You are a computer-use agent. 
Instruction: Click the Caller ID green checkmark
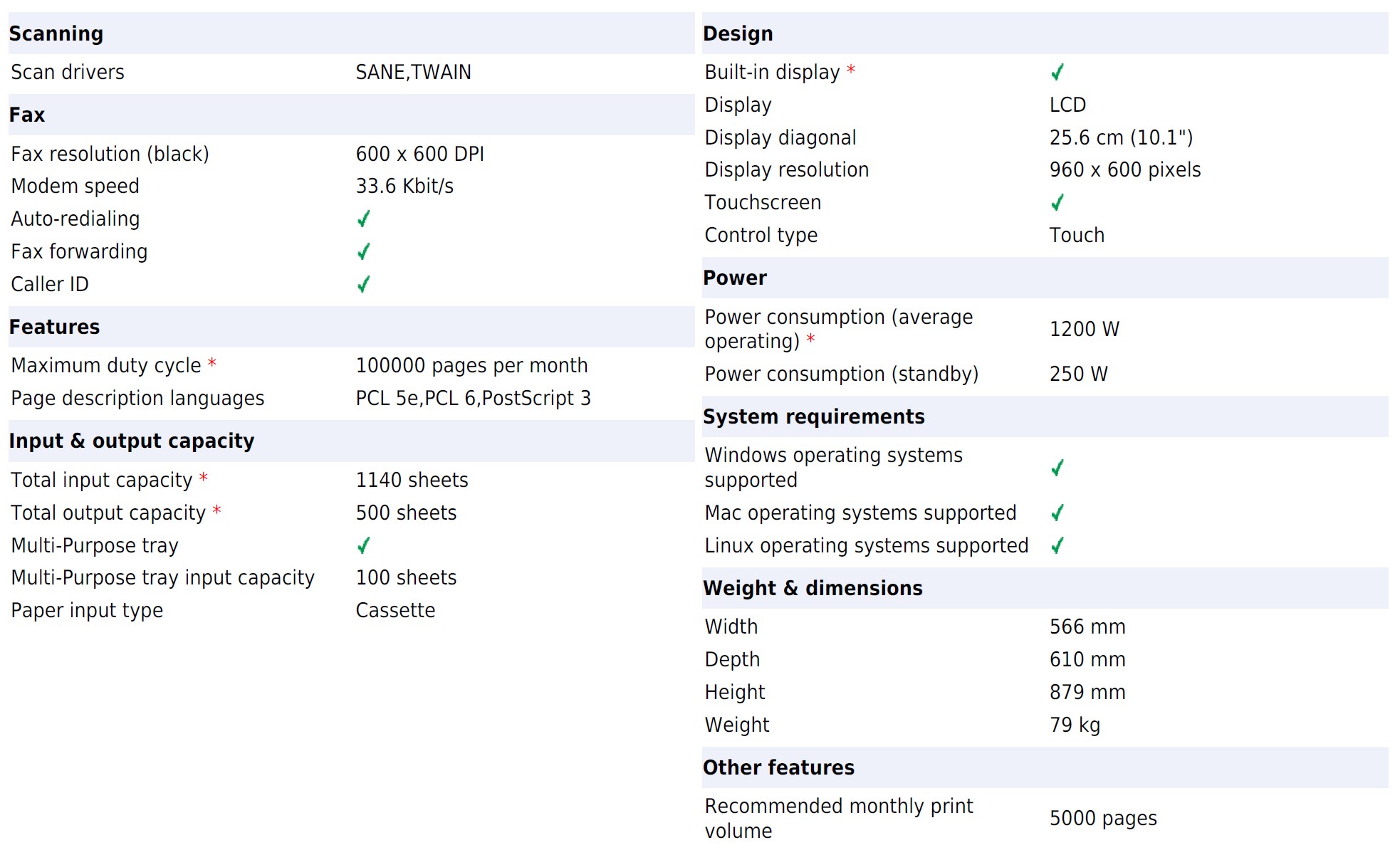click(363, 285)
